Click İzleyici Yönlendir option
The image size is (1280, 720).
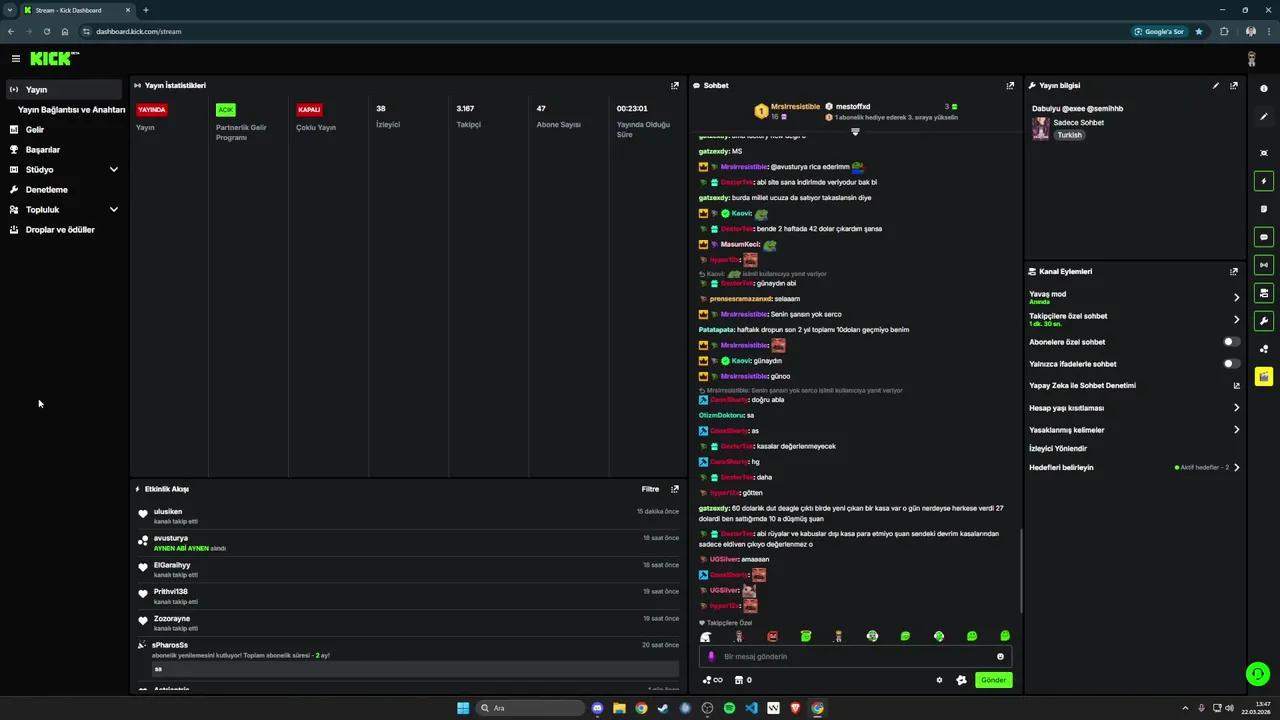(1058, 449)
